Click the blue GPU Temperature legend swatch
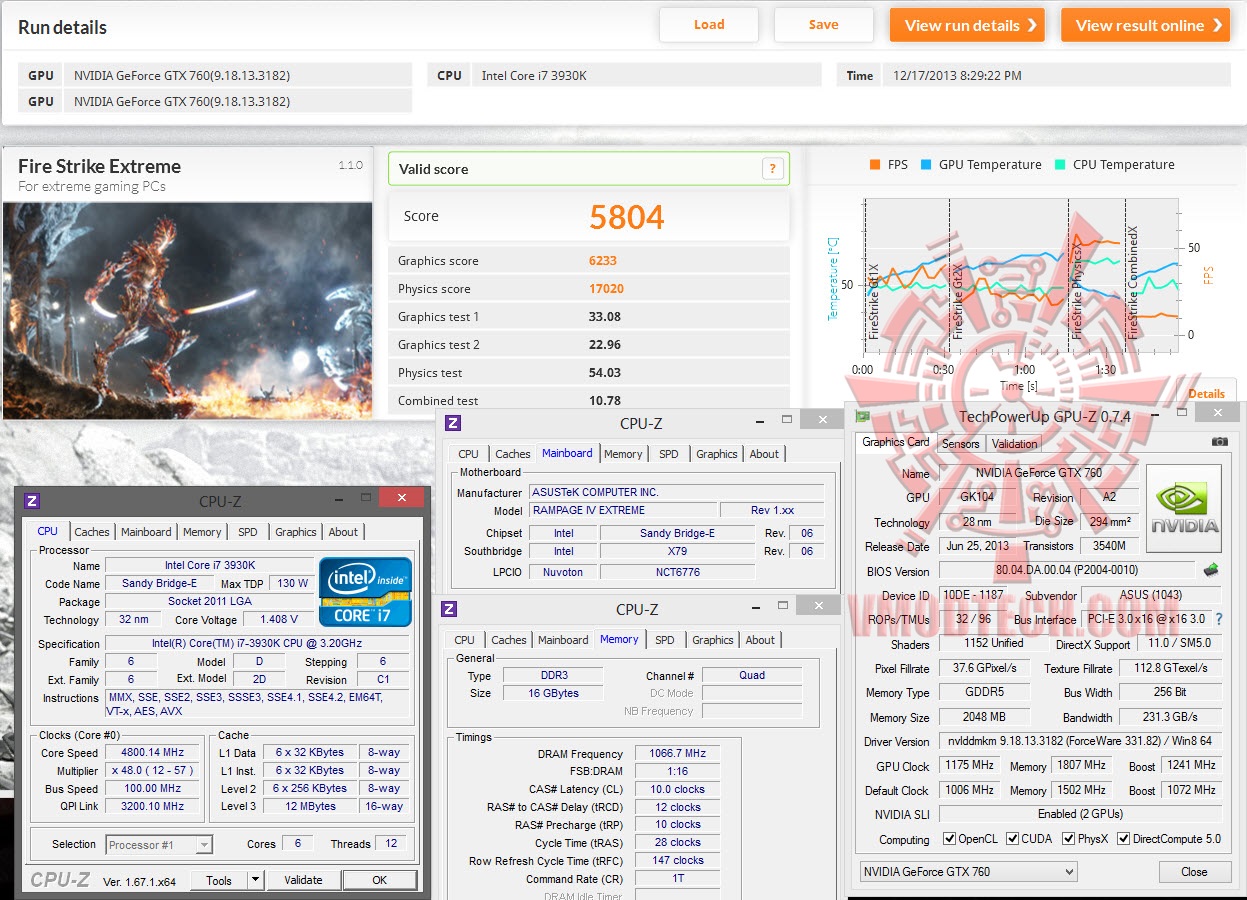Viewport: 1247px width, 900px height. tap(926, 165)
